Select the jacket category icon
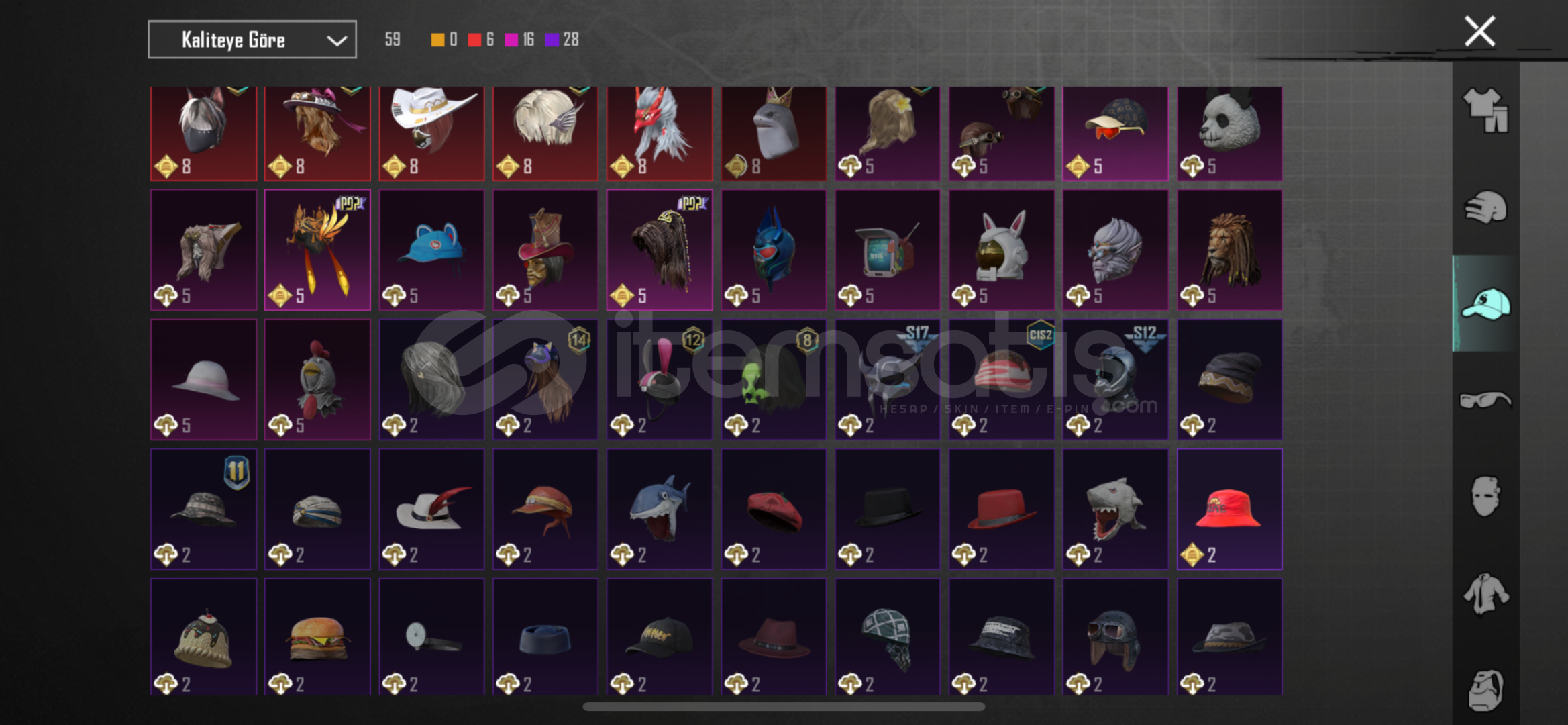 point(1485,593)
